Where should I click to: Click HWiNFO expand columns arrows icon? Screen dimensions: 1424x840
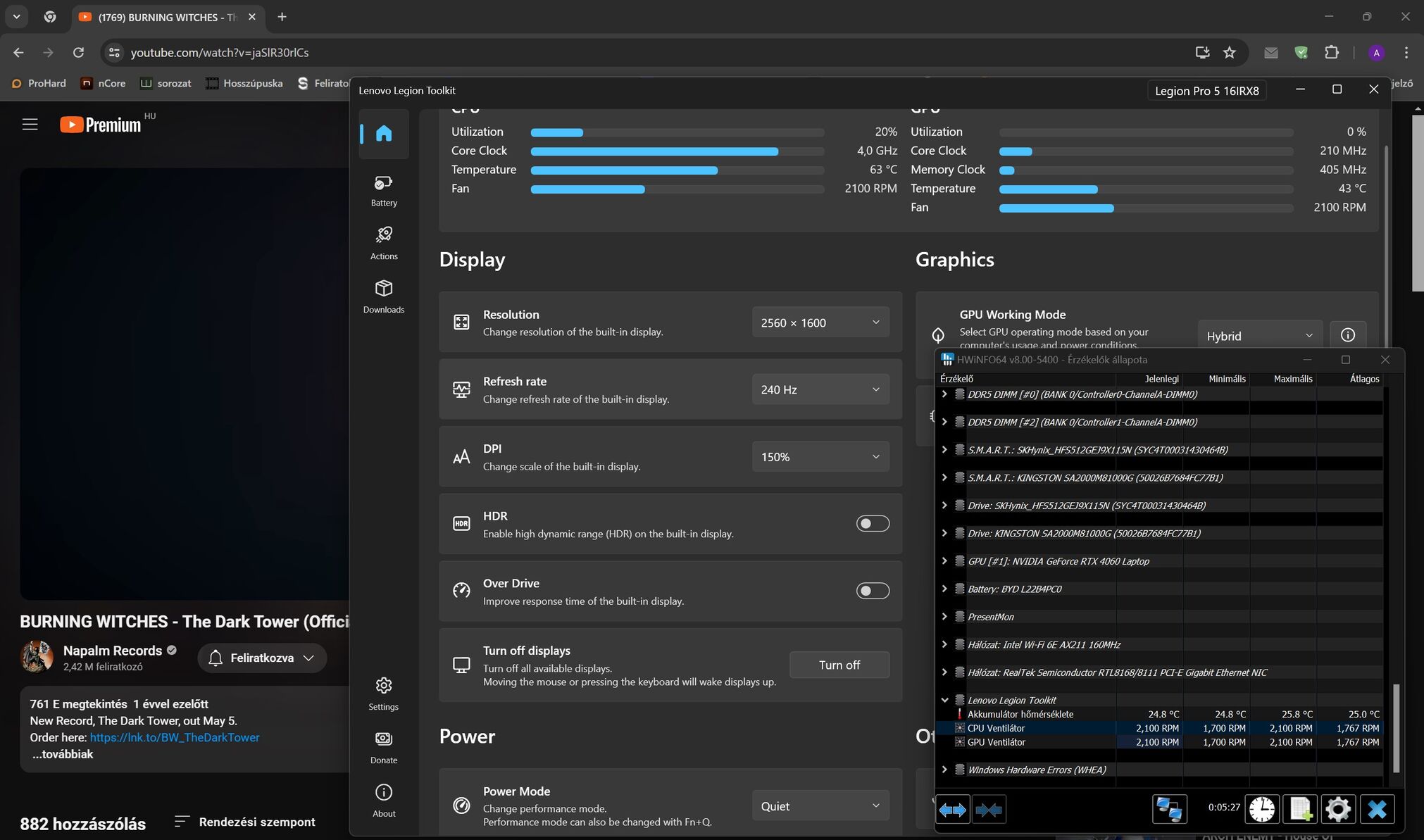(x=953, y=810)
